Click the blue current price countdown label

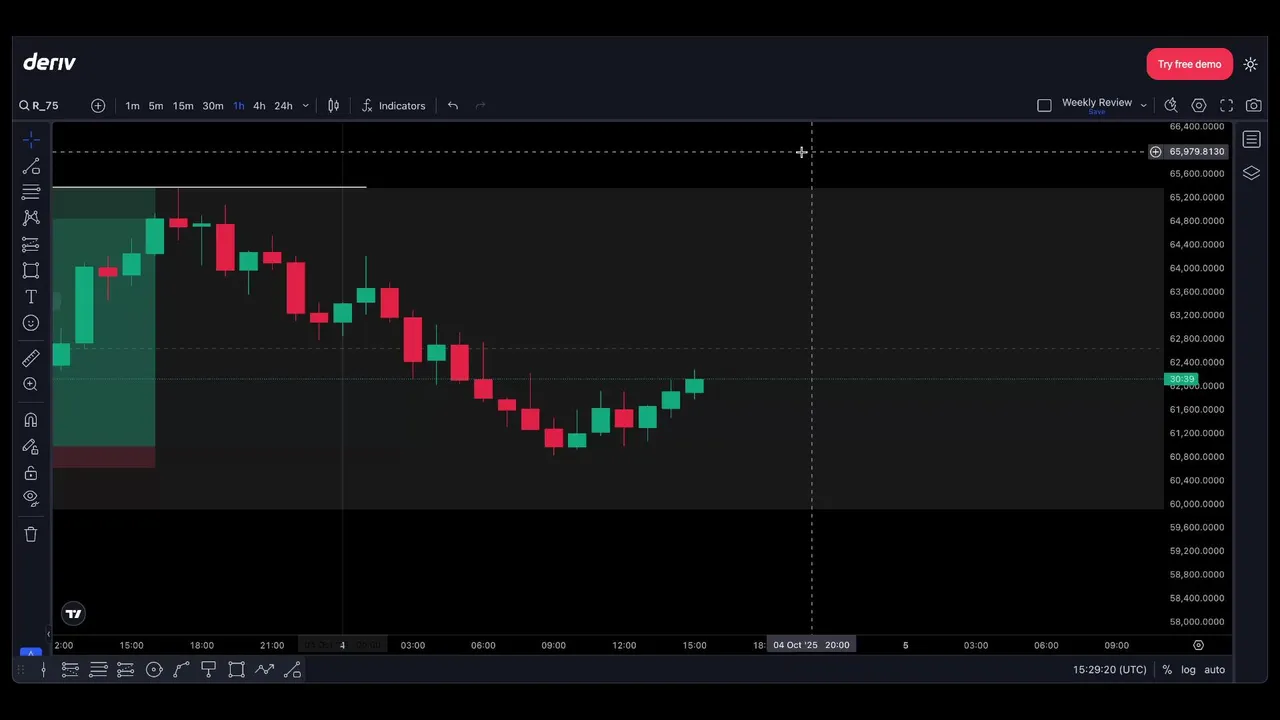(1181, 379)
